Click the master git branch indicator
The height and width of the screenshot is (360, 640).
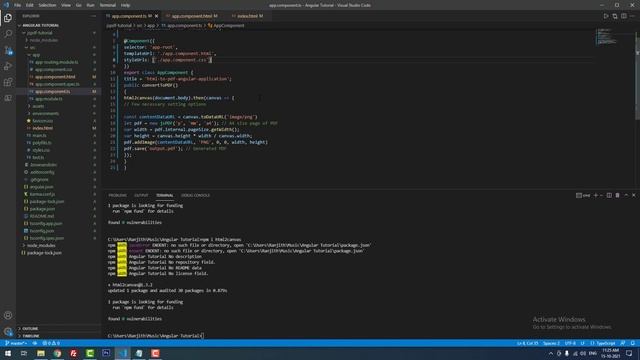point(16,343)
